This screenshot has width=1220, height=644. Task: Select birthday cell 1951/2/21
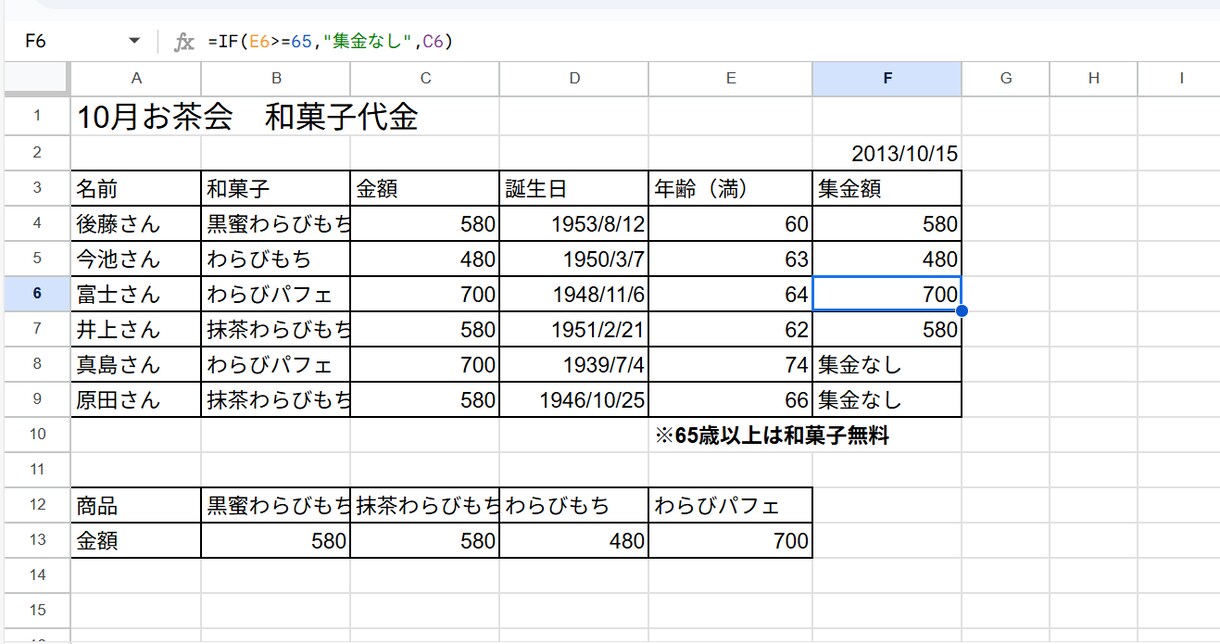click(574, 329)
